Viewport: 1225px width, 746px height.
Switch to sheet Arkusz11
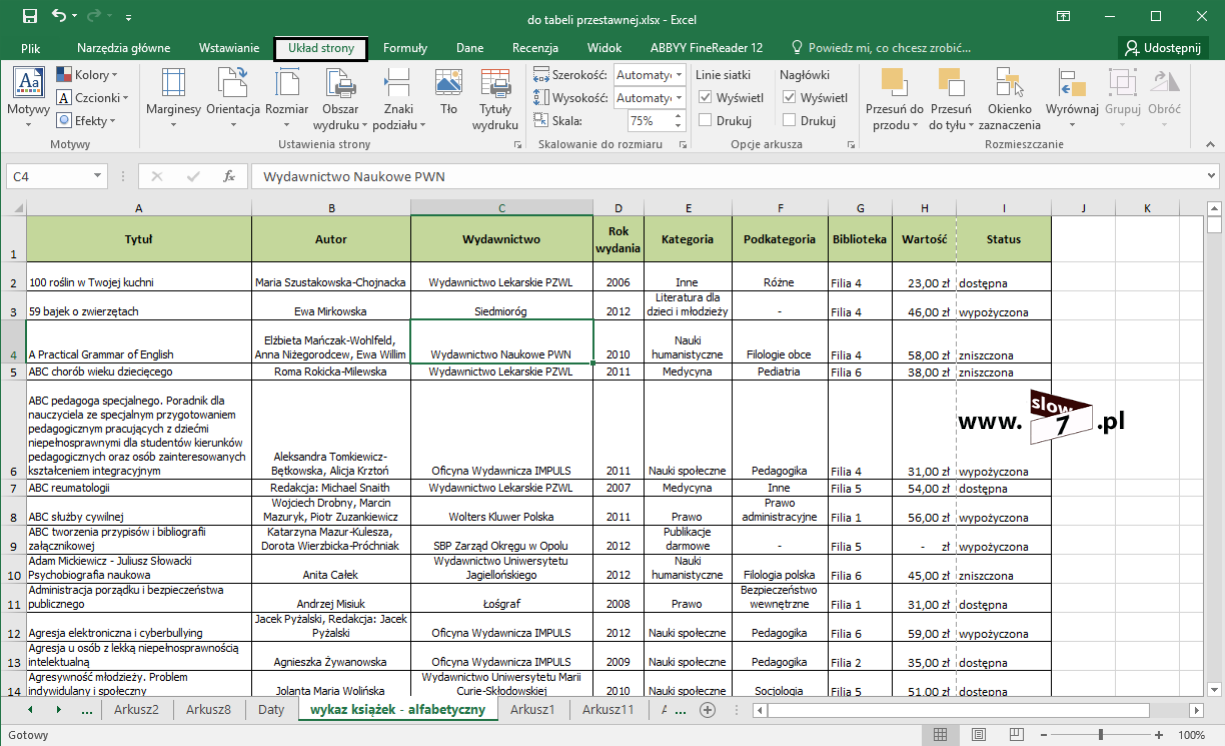click(608, 709)
